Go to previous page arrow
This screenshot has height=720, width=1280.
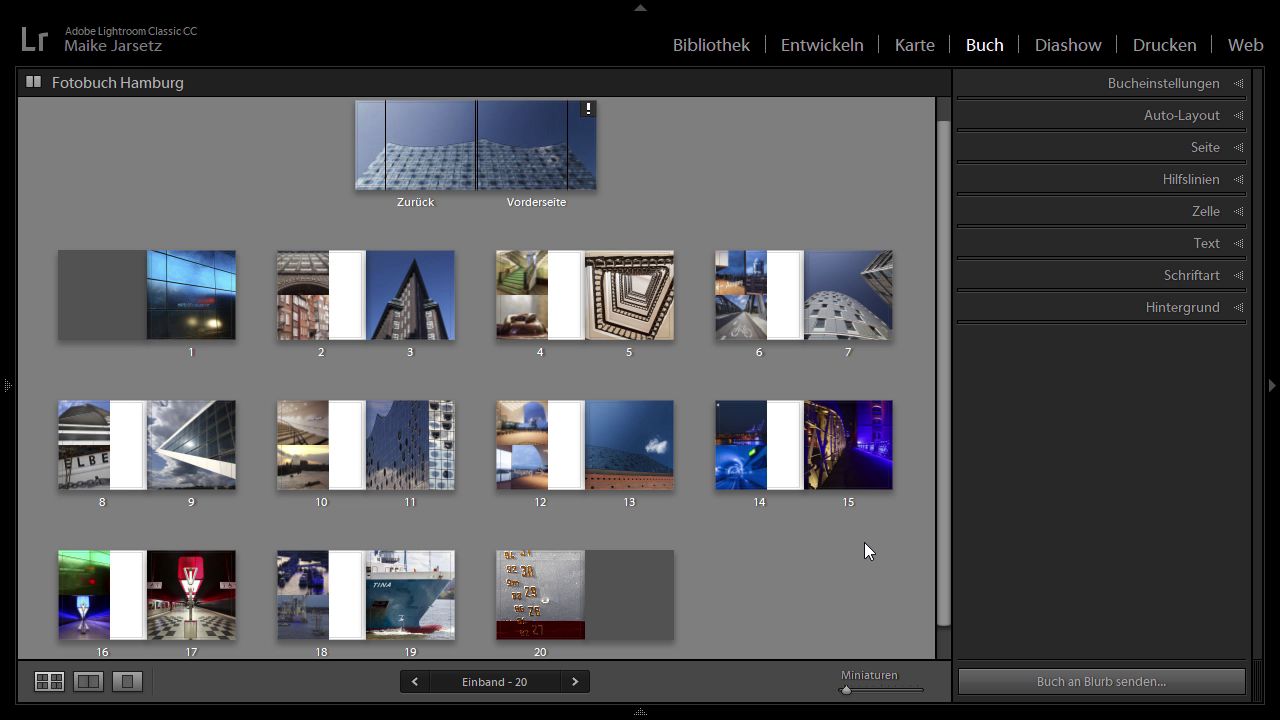point(414,682)
